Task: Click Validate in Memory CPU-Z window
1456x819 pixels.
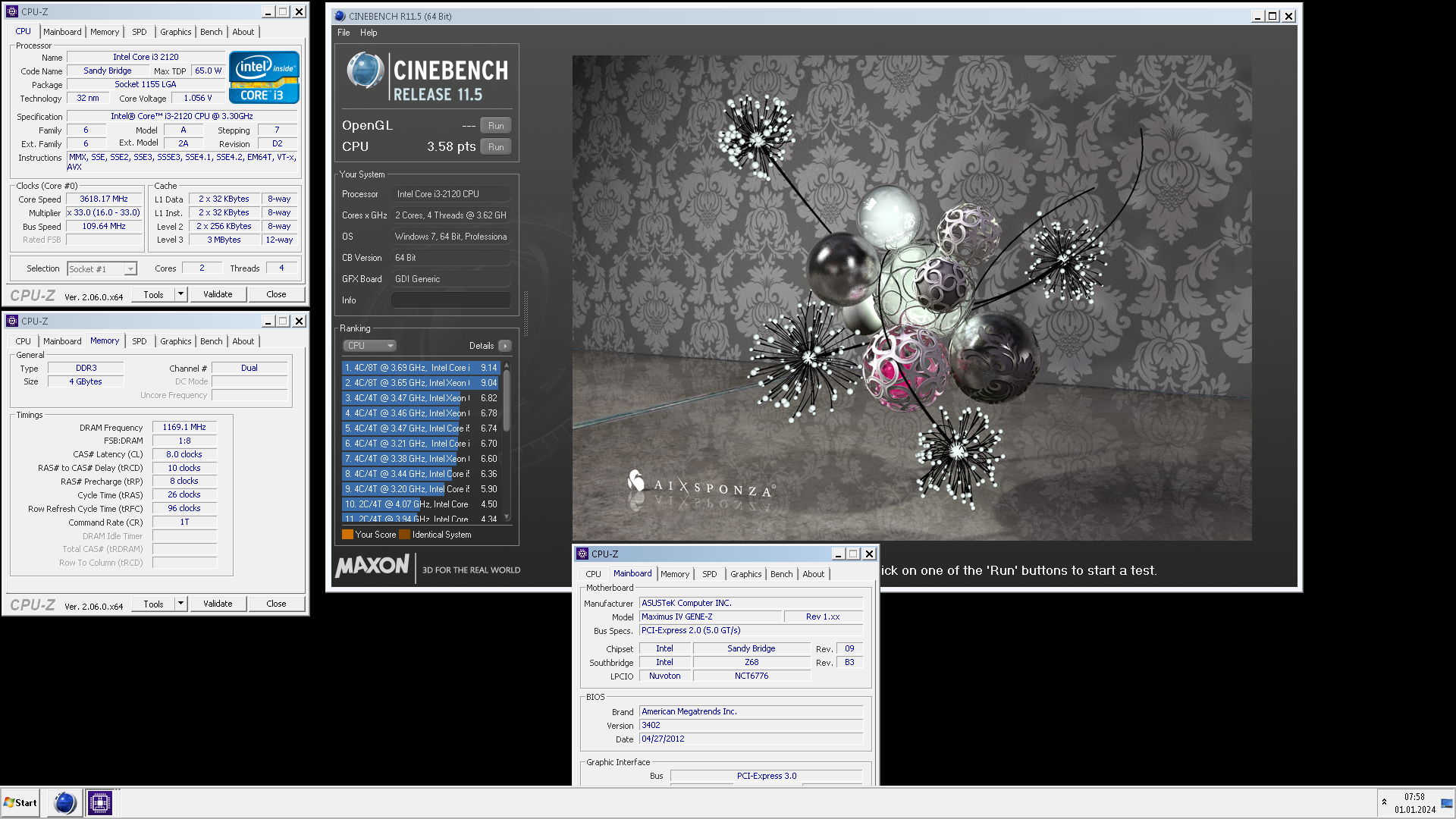Action: (x=218, y=604)
